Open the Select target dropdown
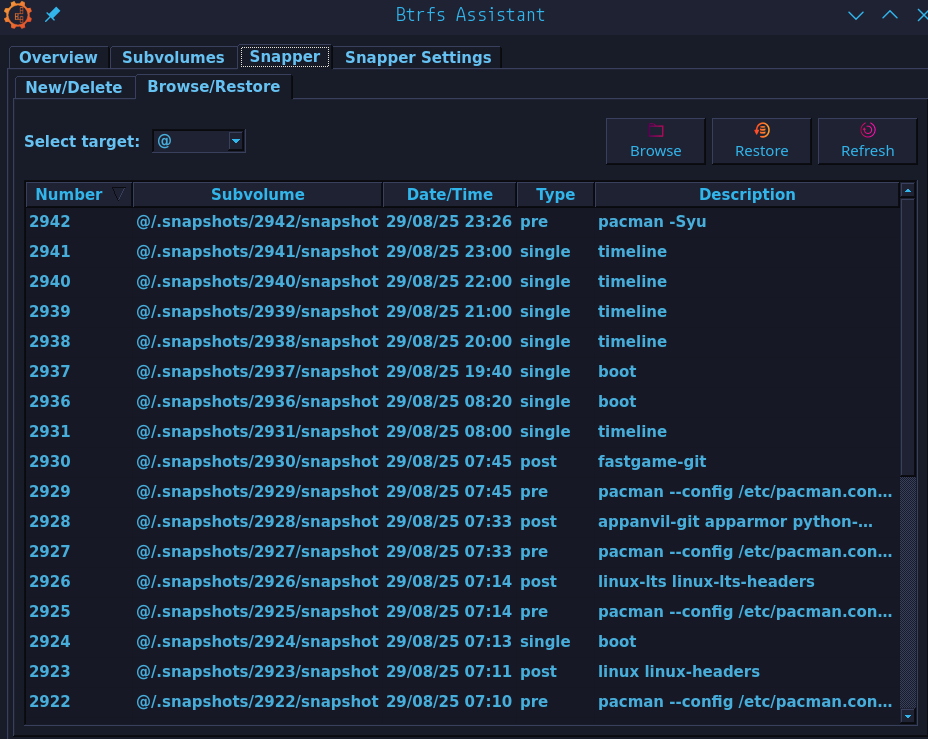The height and width of the screenshot is (739, 928). point(199,141)
